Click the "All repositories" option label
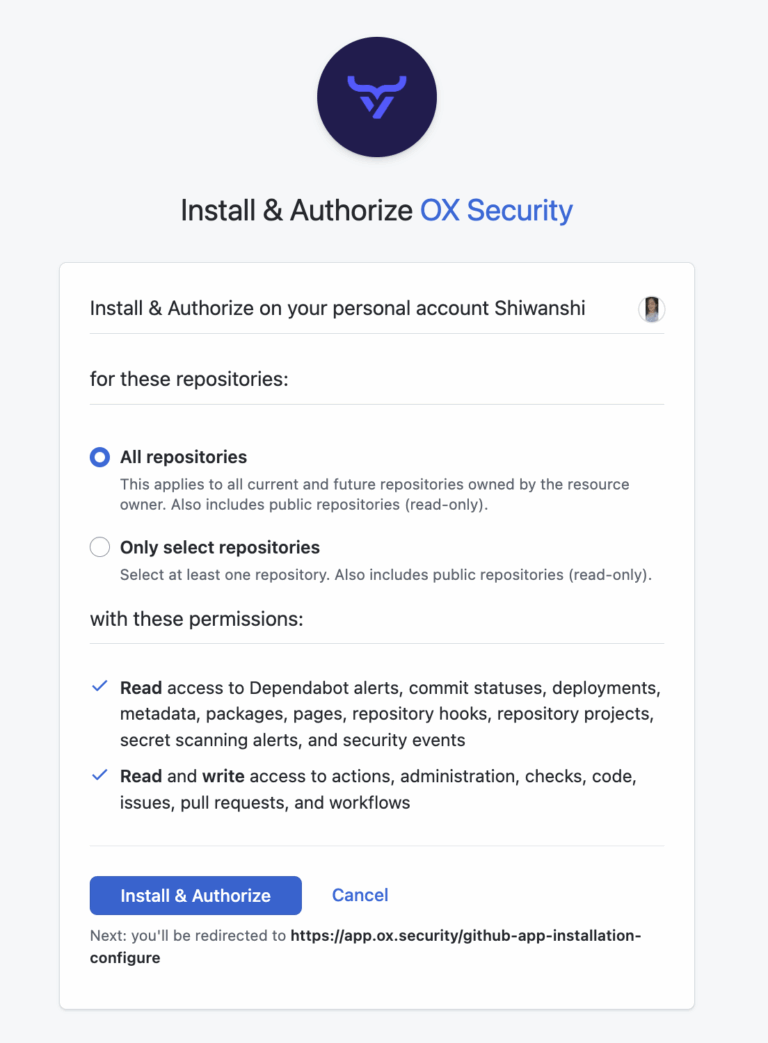 tap(183, 457)
